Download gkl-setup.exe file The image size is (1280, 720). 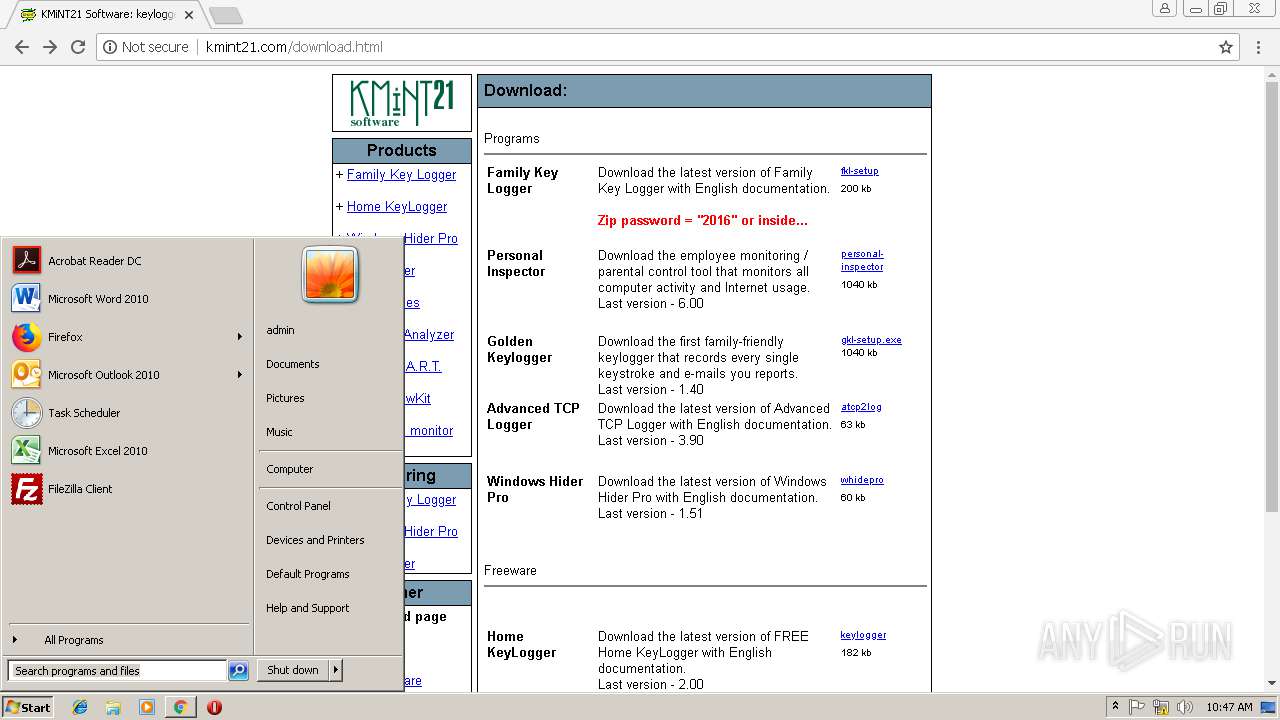(x=871, y=340)
